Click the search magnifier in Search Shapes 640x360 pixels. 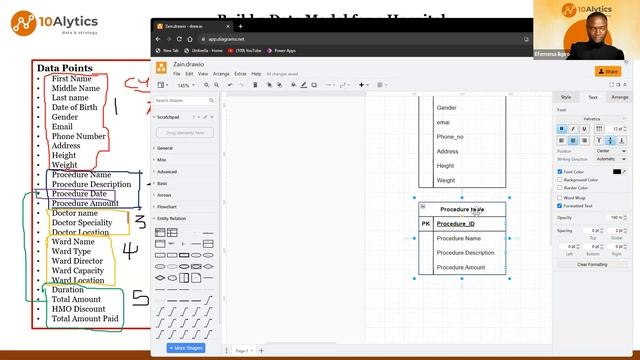coord(211,100)
